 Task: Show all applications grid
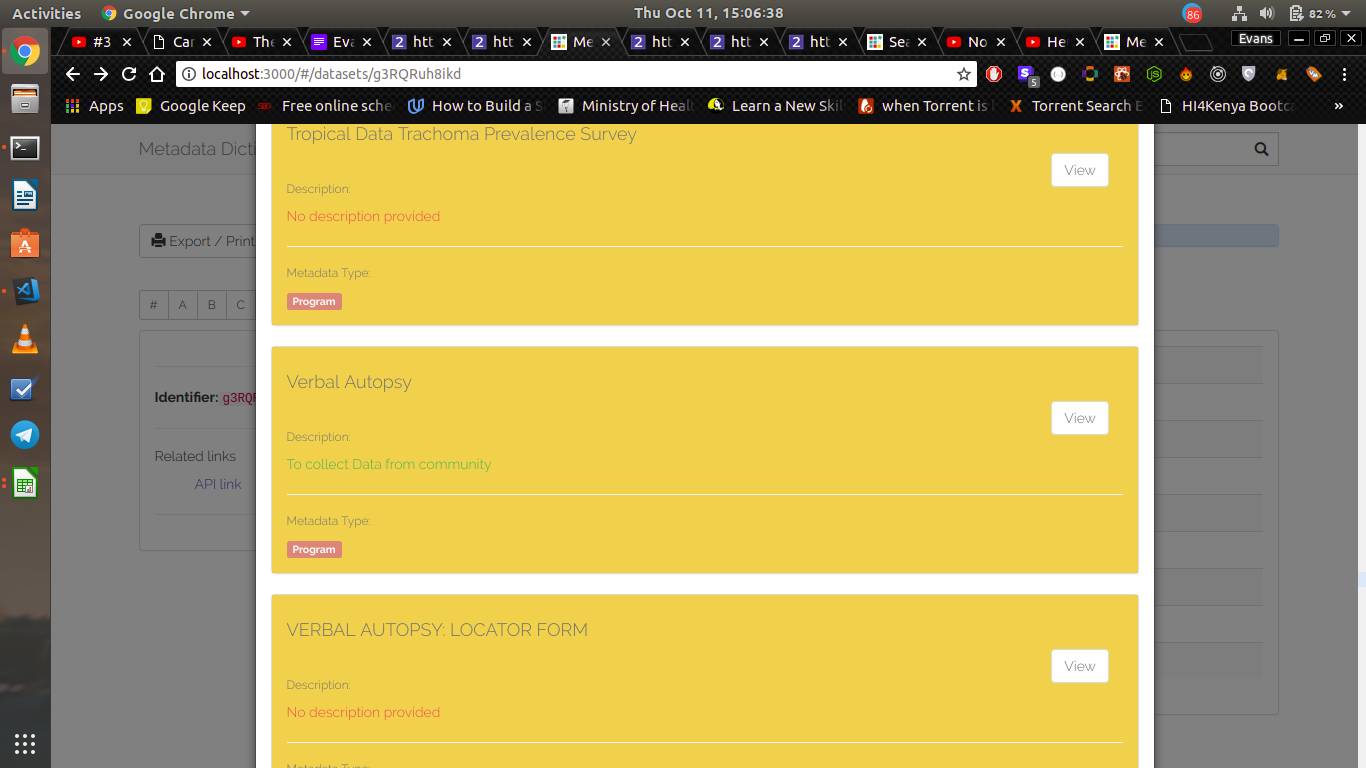(25, 743)
